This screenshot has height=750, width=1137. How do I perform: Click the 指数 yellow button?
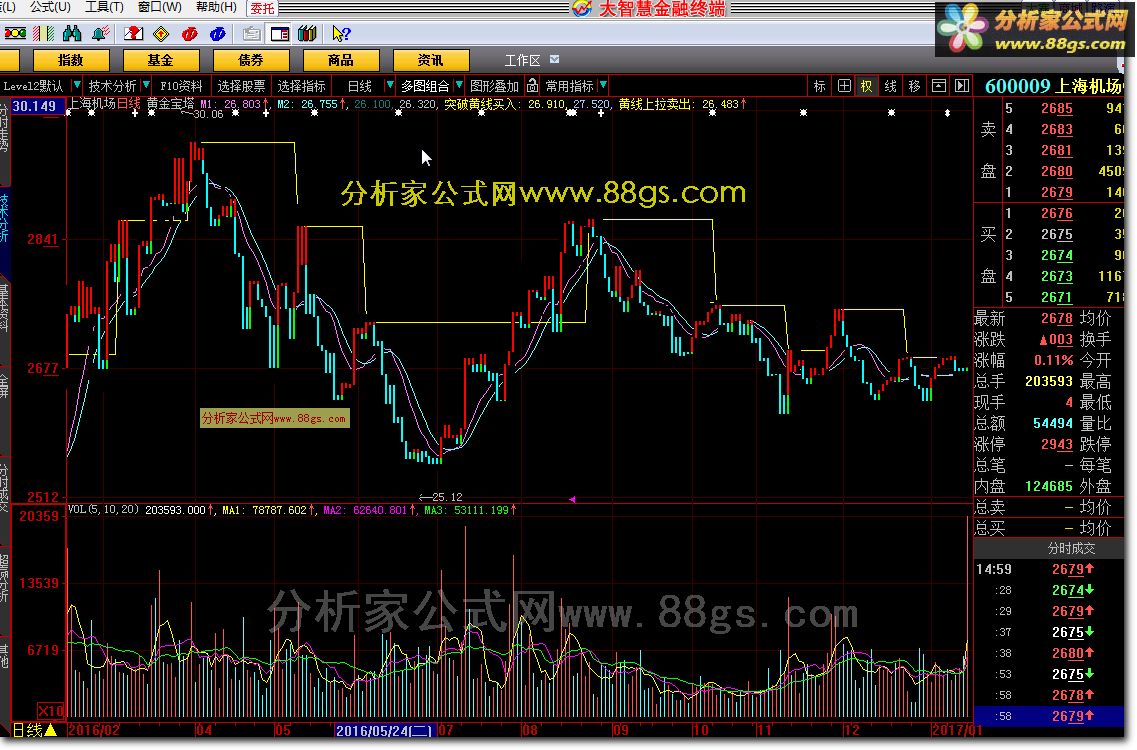coord(70,60)
